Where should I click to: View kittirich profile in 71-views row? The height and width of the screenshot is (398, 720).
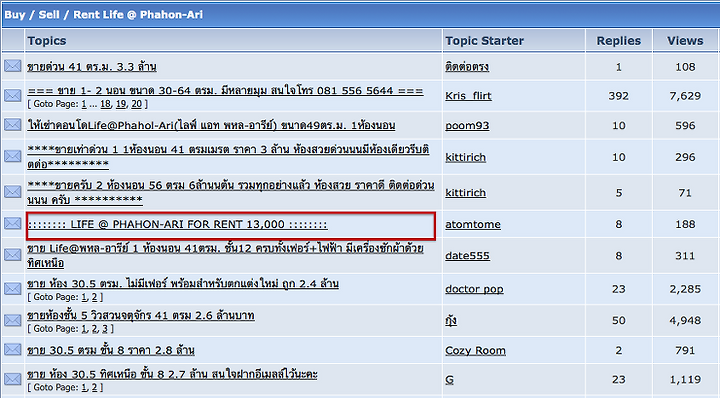point(466,193)
